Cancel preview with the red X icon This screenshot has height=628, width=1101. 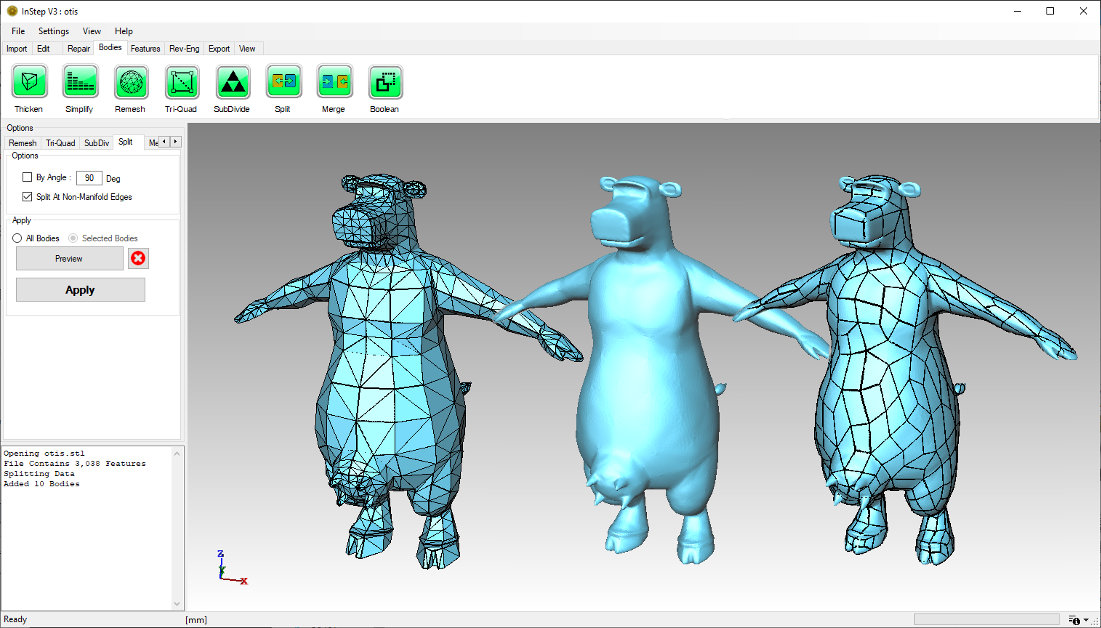(138, 259)
